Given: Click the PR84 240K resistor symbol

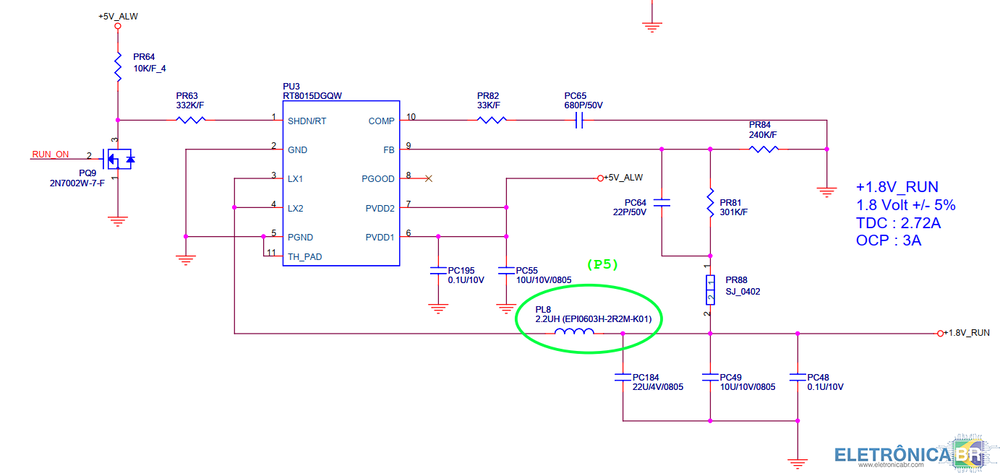Looking at the screenshot, I should click(x=765, y=149).
